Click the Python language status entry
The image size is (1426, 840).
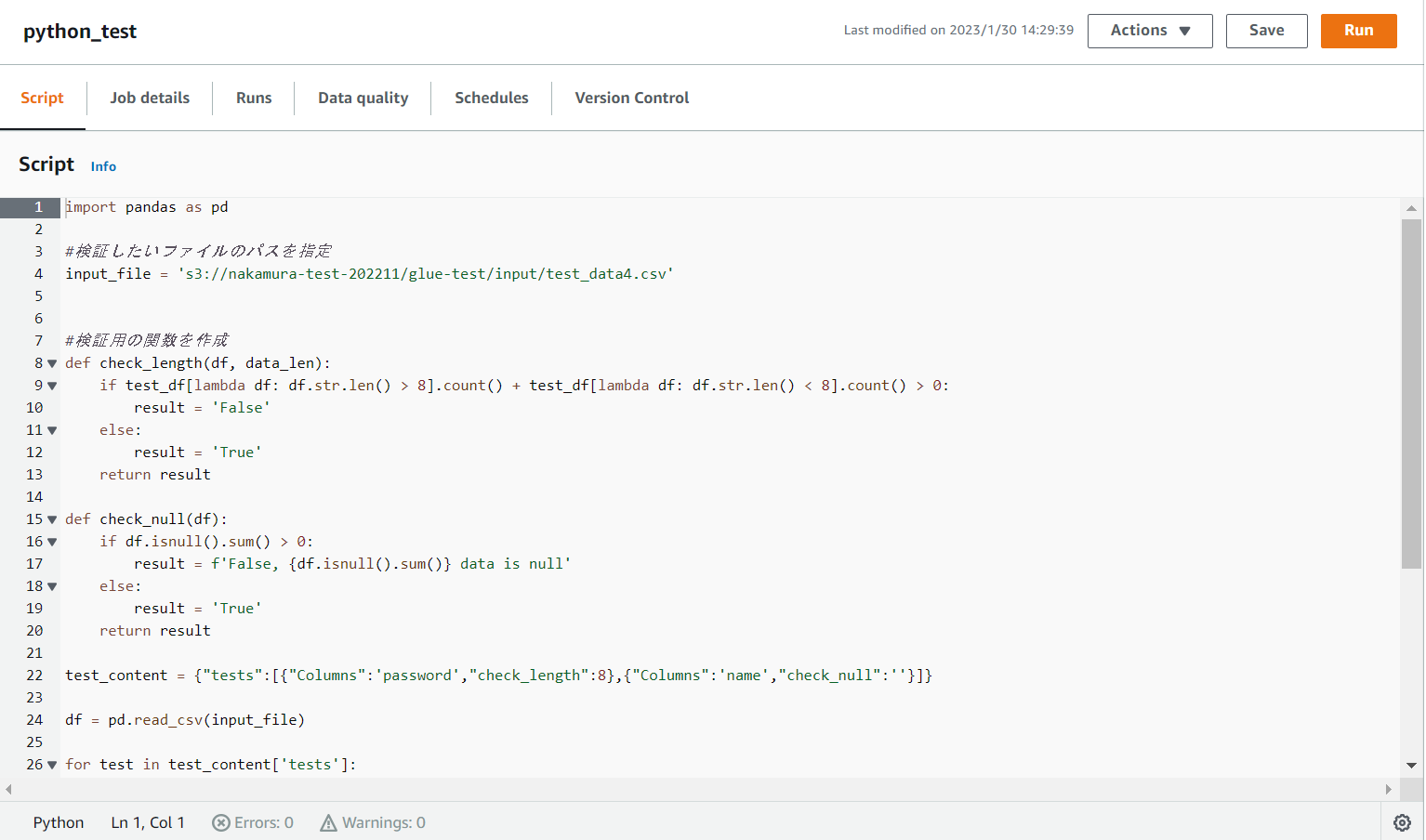59,822
